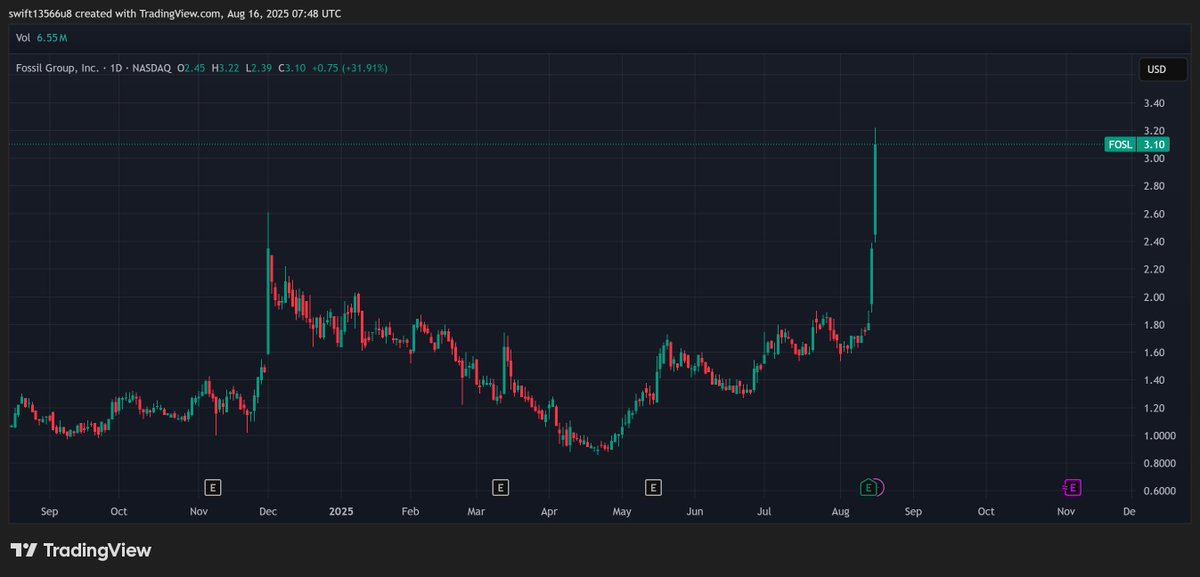Select the earnings marker under March

[500, 487]
